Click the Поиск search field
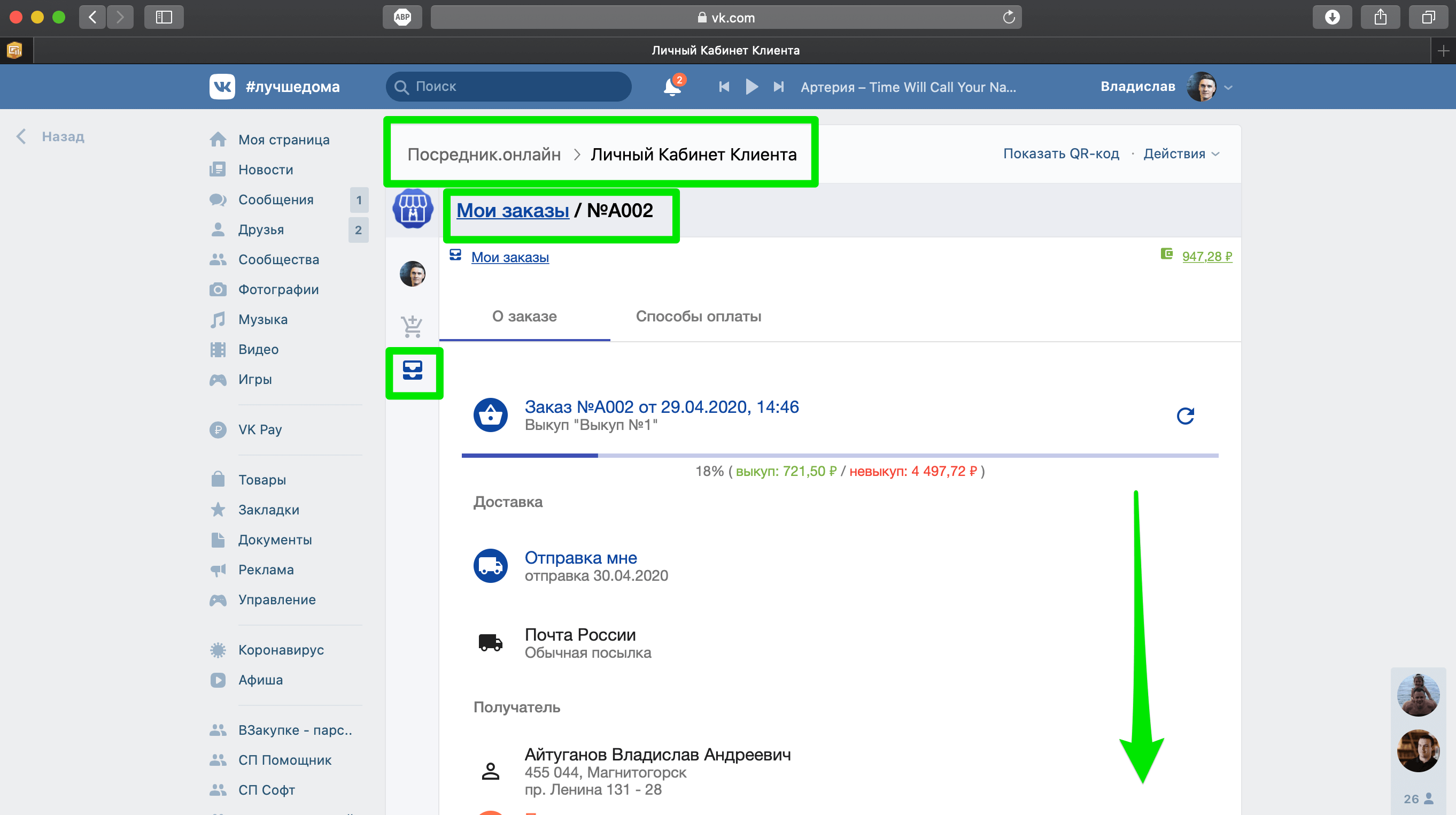This screenshot has width=1456, height=815. coord(509,87)
